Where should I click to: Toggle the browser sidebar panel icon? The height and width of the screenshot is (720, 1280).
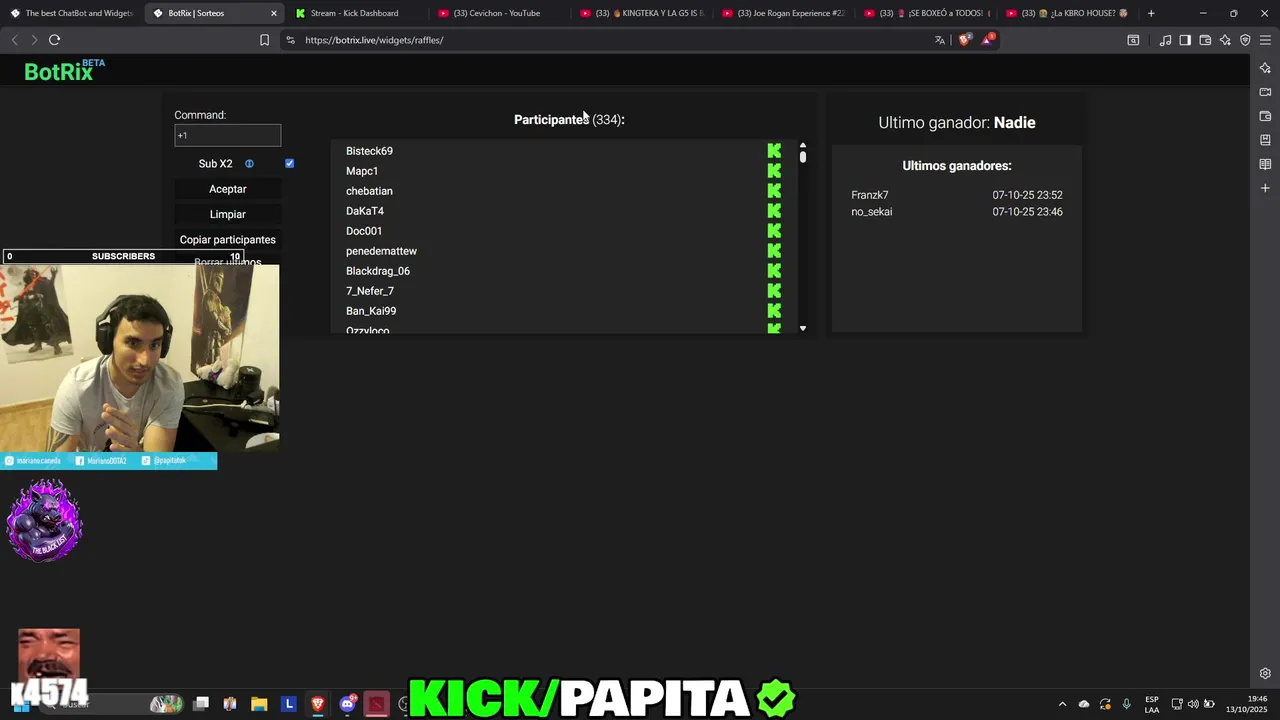pos(1185,40)
